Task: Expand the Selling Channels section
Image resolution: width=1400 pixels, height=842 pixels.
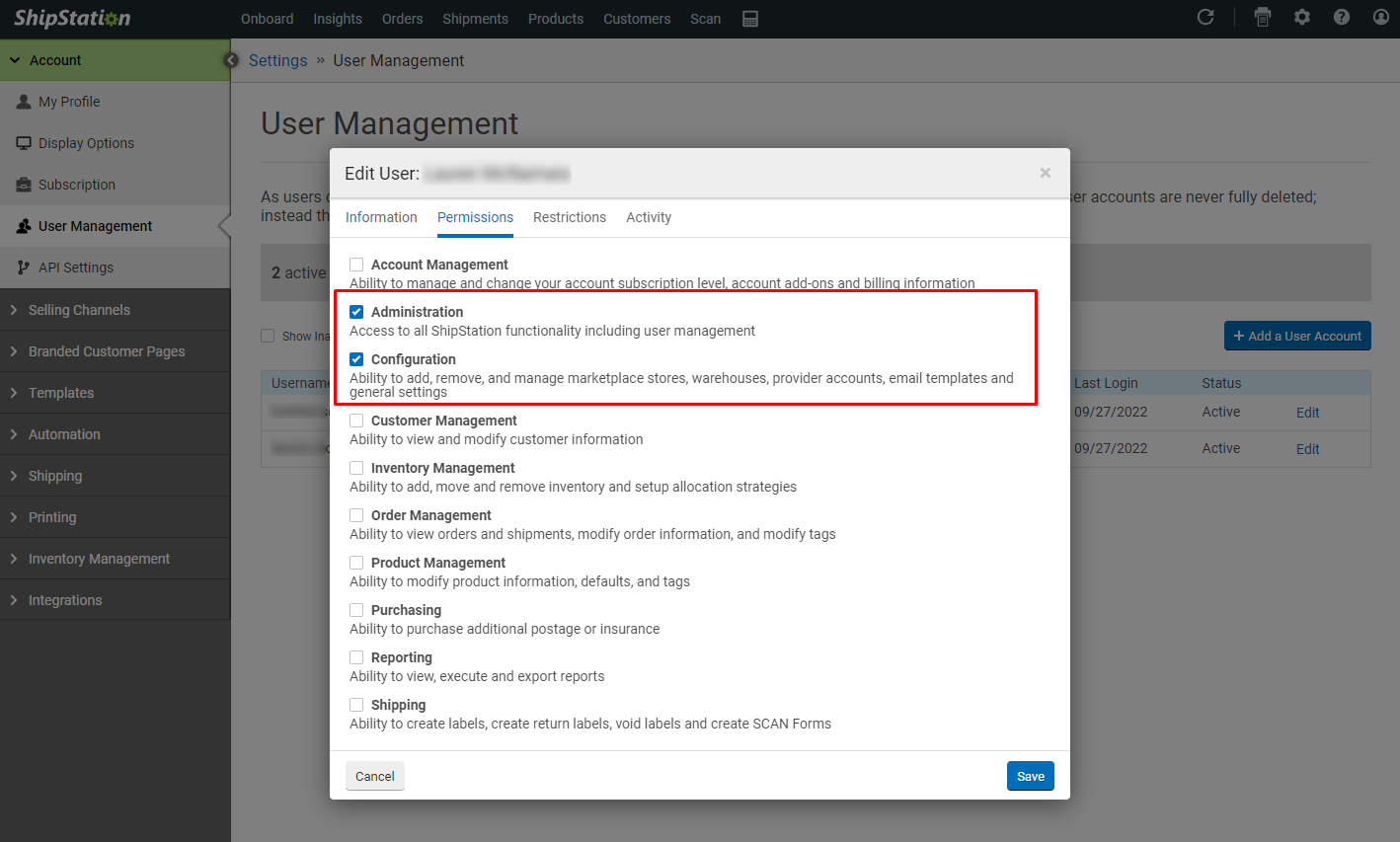Action: pyautogui.click(x=79, y=310)
